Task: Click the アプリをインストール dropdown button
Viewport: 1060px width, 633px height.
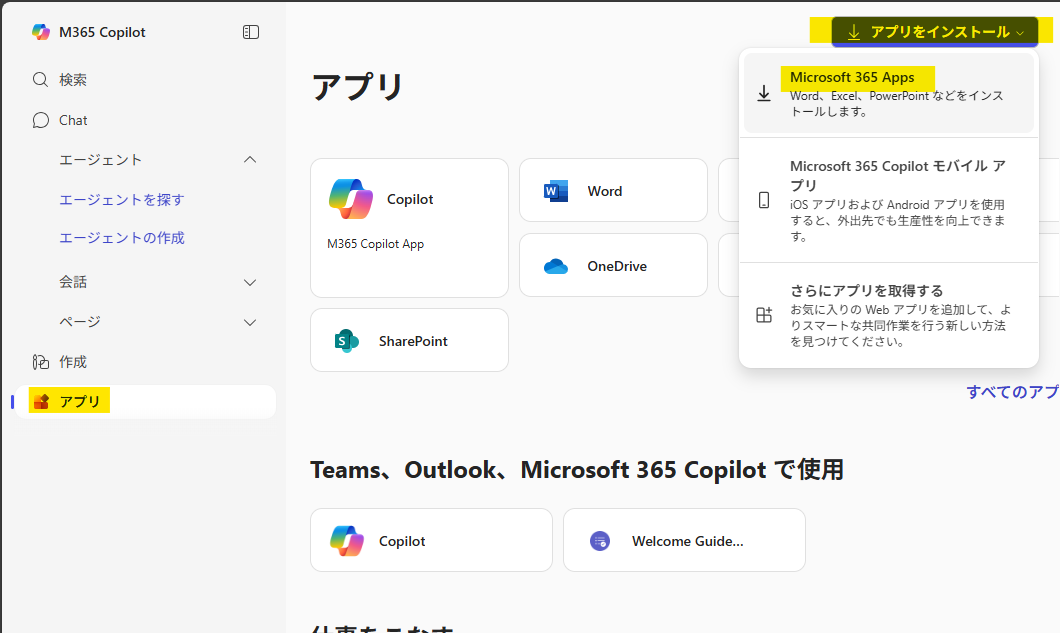Action: pyautogui.click(x=935, y=32)
